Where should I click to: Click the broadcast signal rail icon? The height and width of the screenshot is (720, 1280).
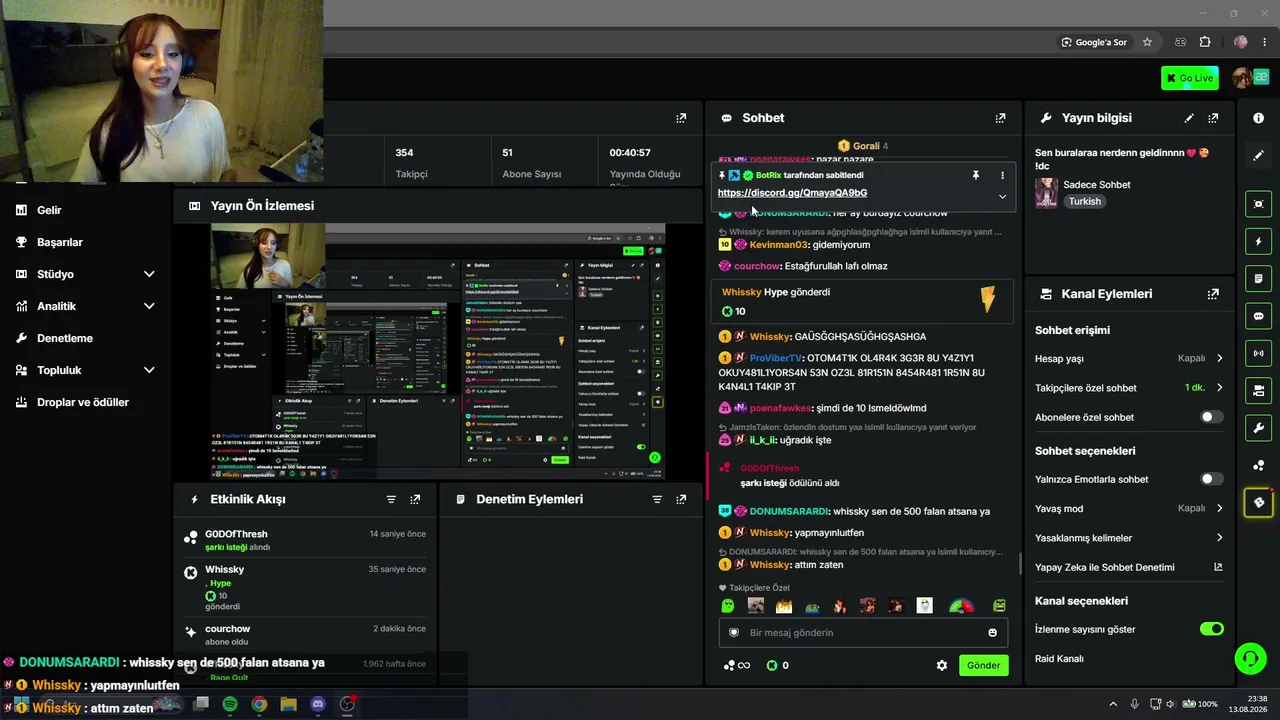click(x=1258, y=353)
